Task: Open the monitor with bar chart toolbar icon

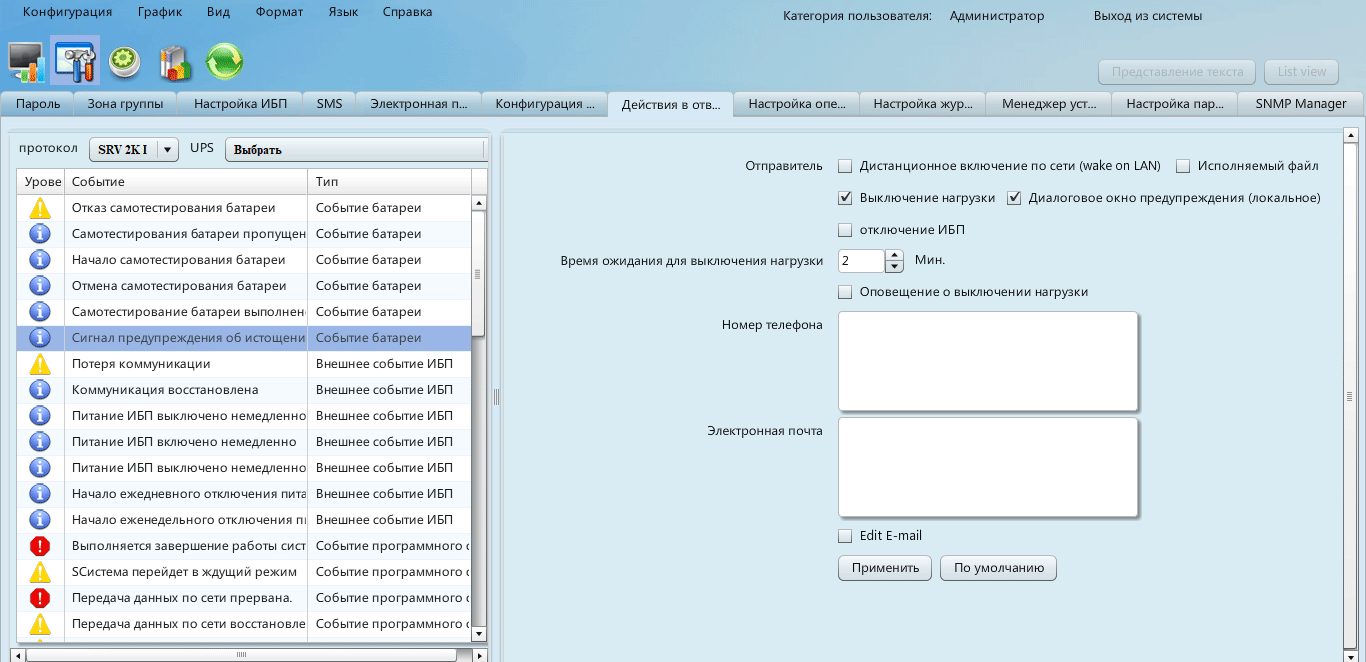Action: coord(28,63)
